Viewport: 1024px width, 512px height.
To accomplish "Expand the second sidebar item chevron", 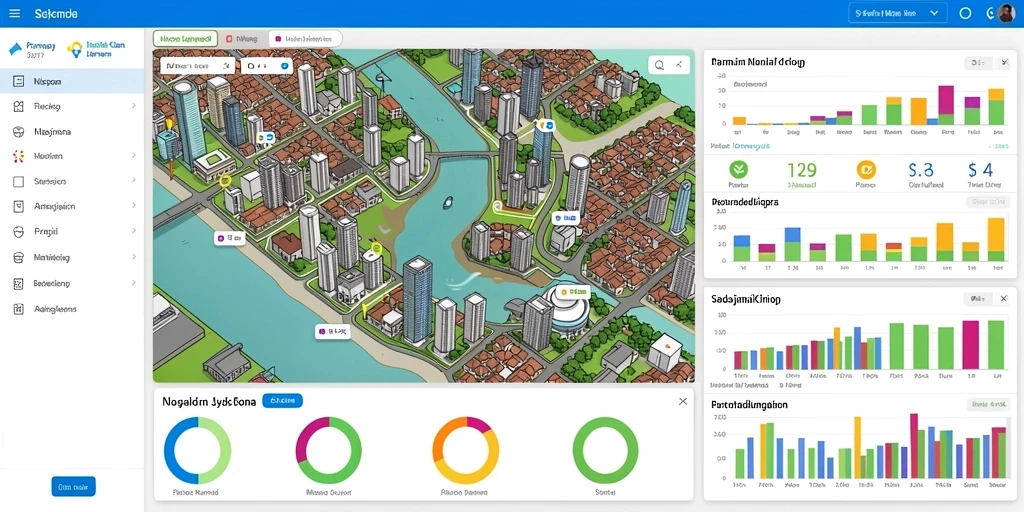I will click(x=133, y=106).
